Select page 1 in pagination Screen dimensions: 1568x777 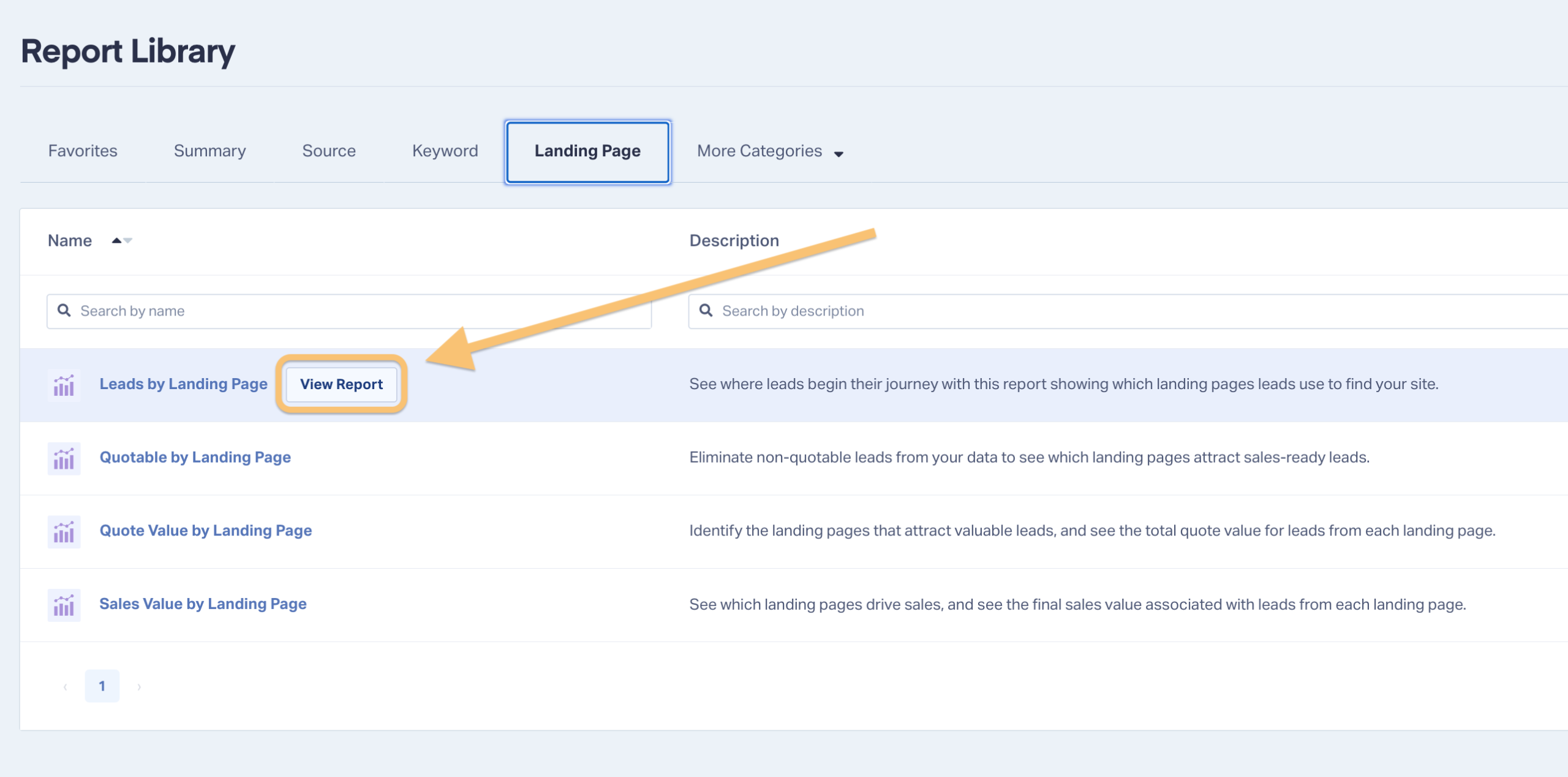(x=102, y=686)
